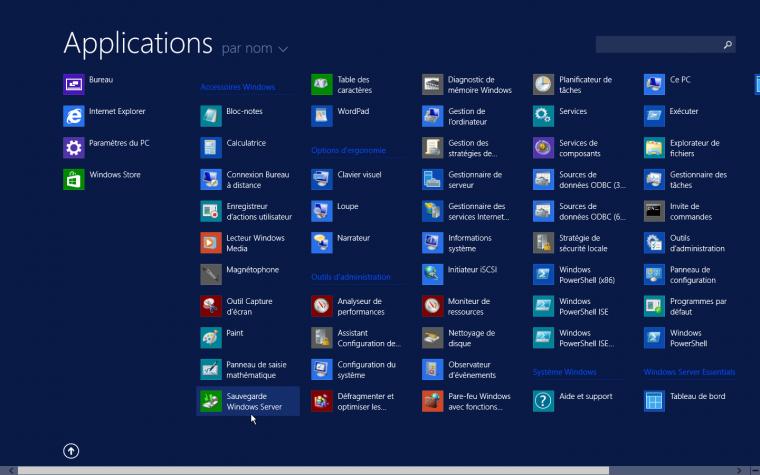Screen dimensions: 760x475
Task: Open Ce PC
Action: (654, 84)
